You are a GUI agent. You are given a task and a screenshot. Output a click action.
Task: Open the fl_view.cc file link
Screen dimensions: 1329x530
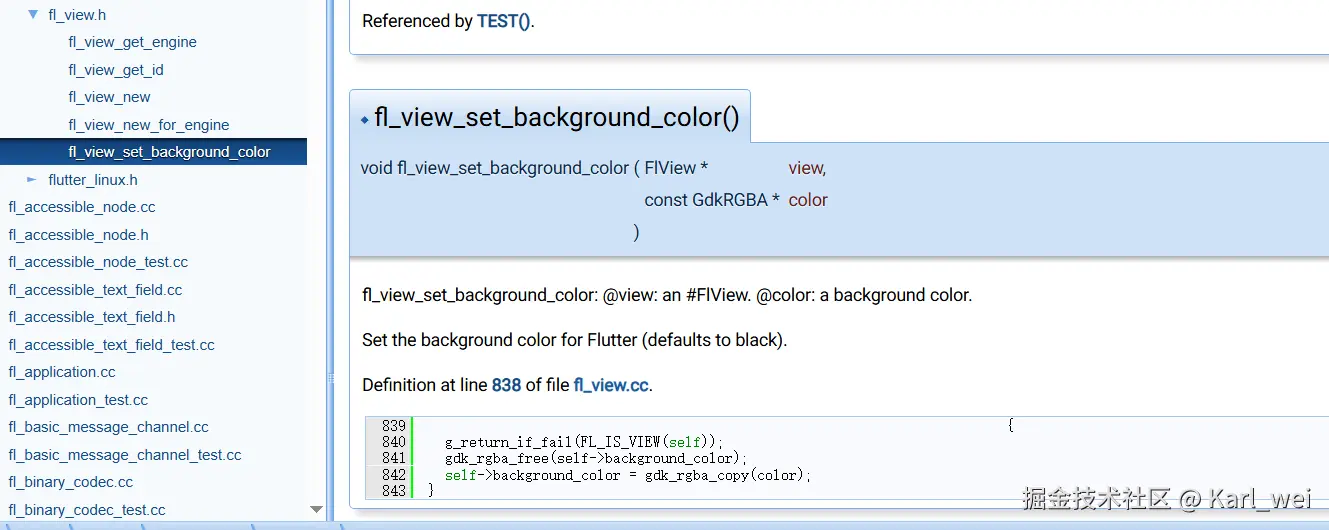[x=611, y=385]
